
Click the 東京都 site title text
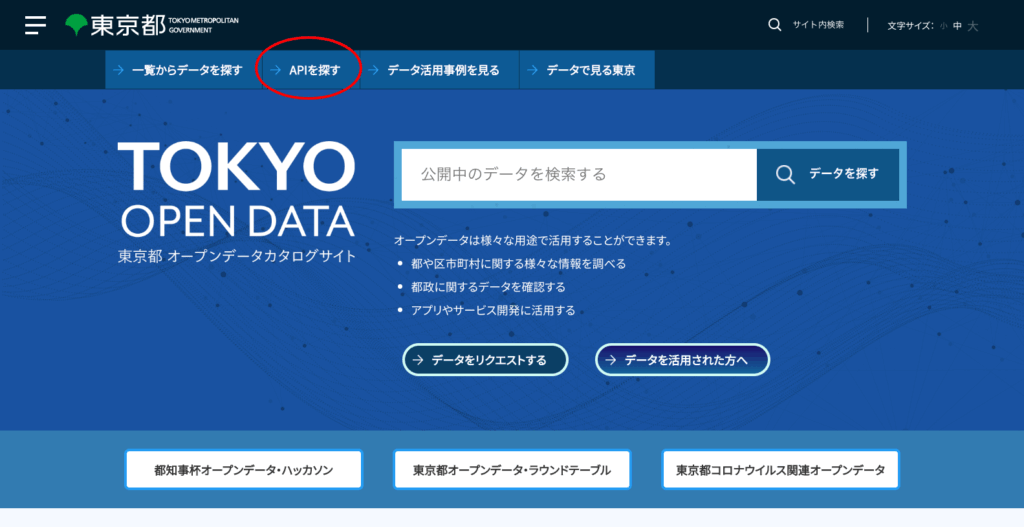tap(128, 25)
